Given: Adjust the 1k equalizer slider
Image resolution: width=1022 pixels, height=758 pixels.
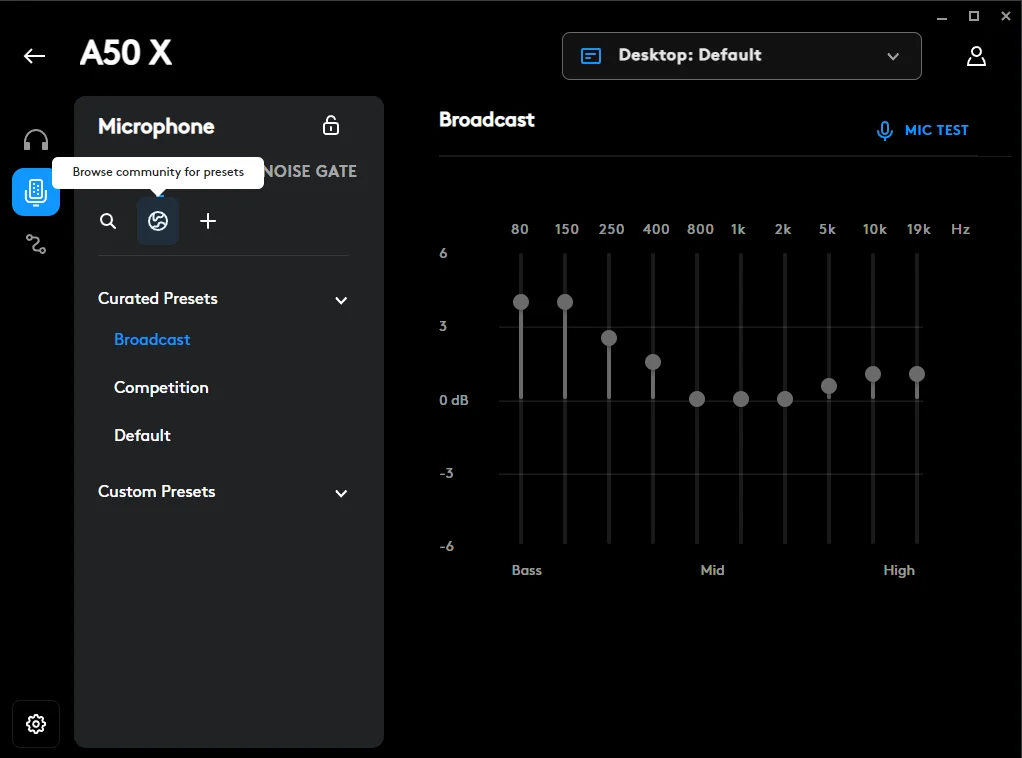Looking at the screenshot, I should click(741, 399).
